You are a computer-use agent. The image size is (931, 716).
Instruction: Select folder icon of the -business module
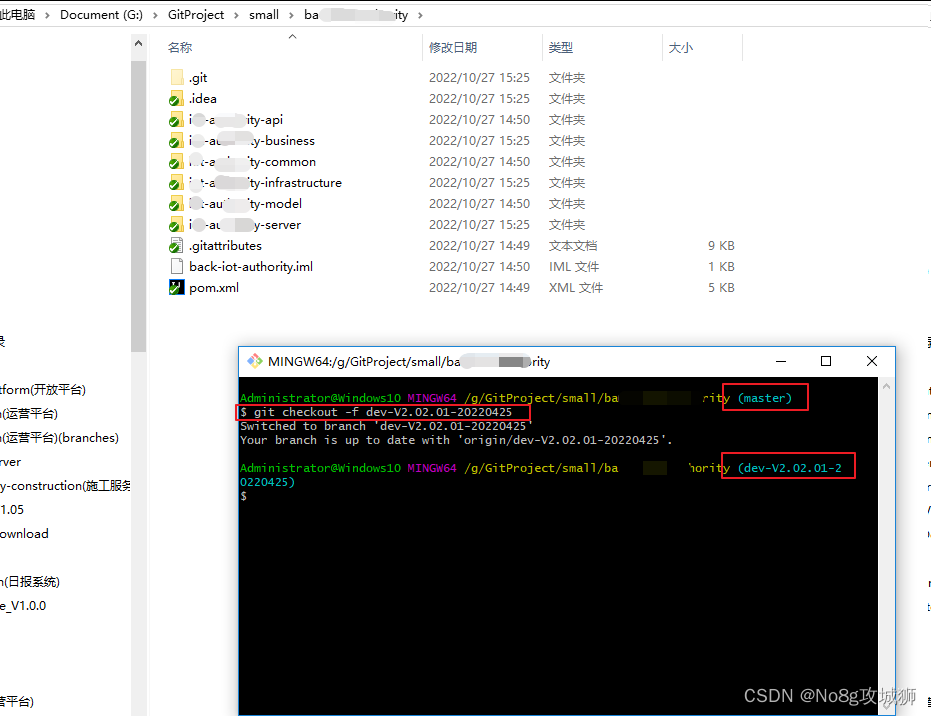[x=176, y=141]
